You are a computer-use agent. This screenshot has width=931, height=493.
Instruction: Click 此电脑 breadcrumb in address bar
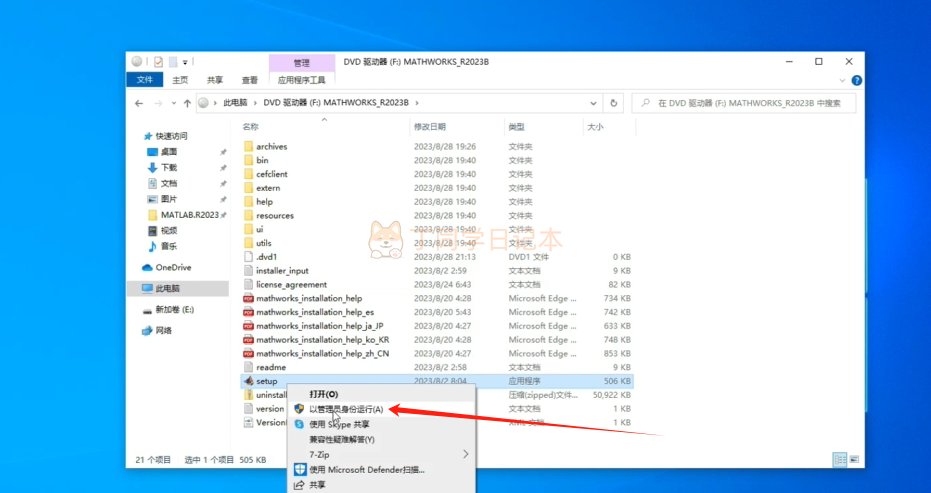click(x=235, y=103)
